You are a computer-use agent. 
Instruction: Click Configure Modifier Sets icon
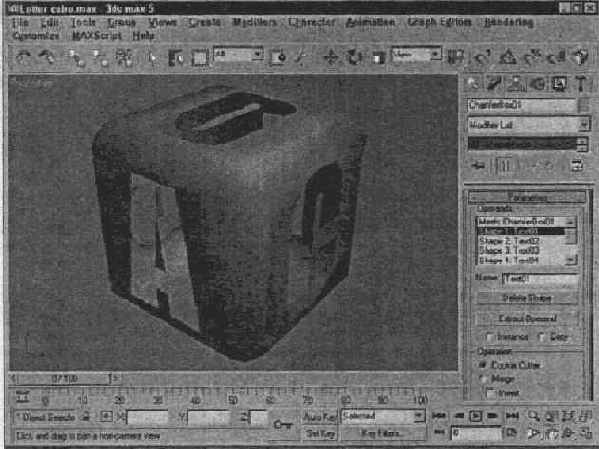pos(577,165)
